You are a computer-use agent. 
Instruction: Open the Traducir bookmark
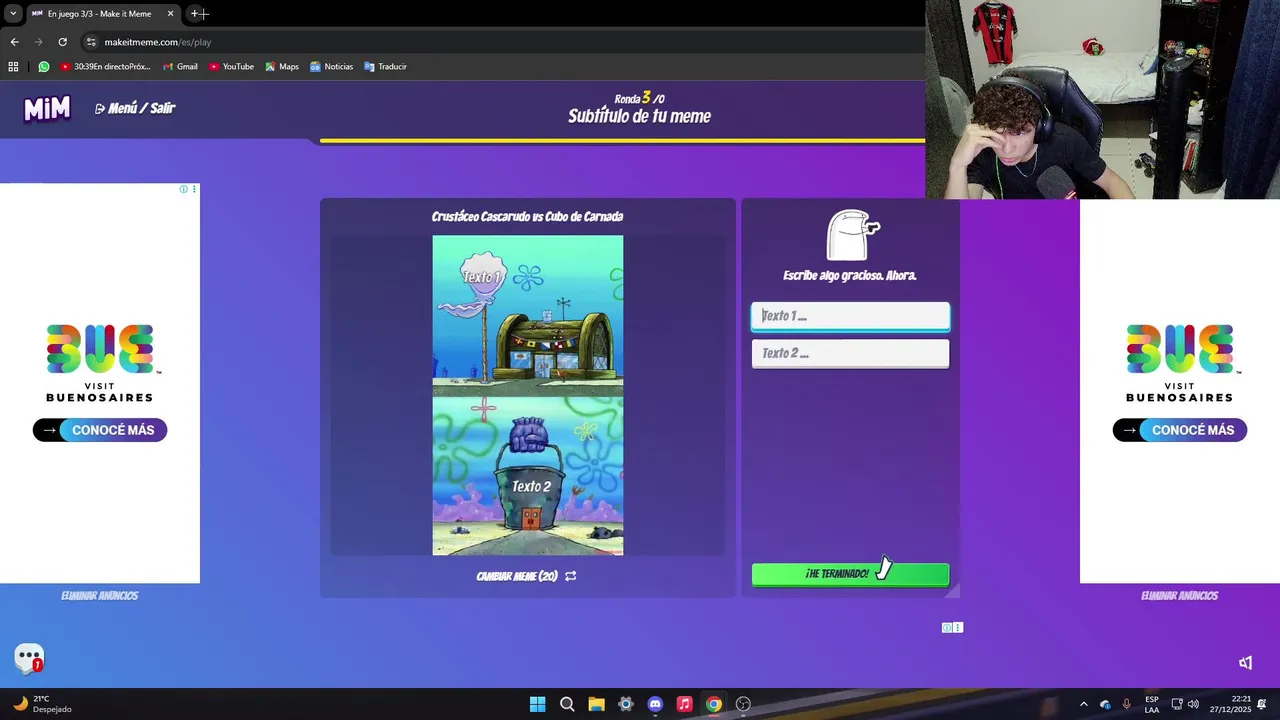click(385, 67)
